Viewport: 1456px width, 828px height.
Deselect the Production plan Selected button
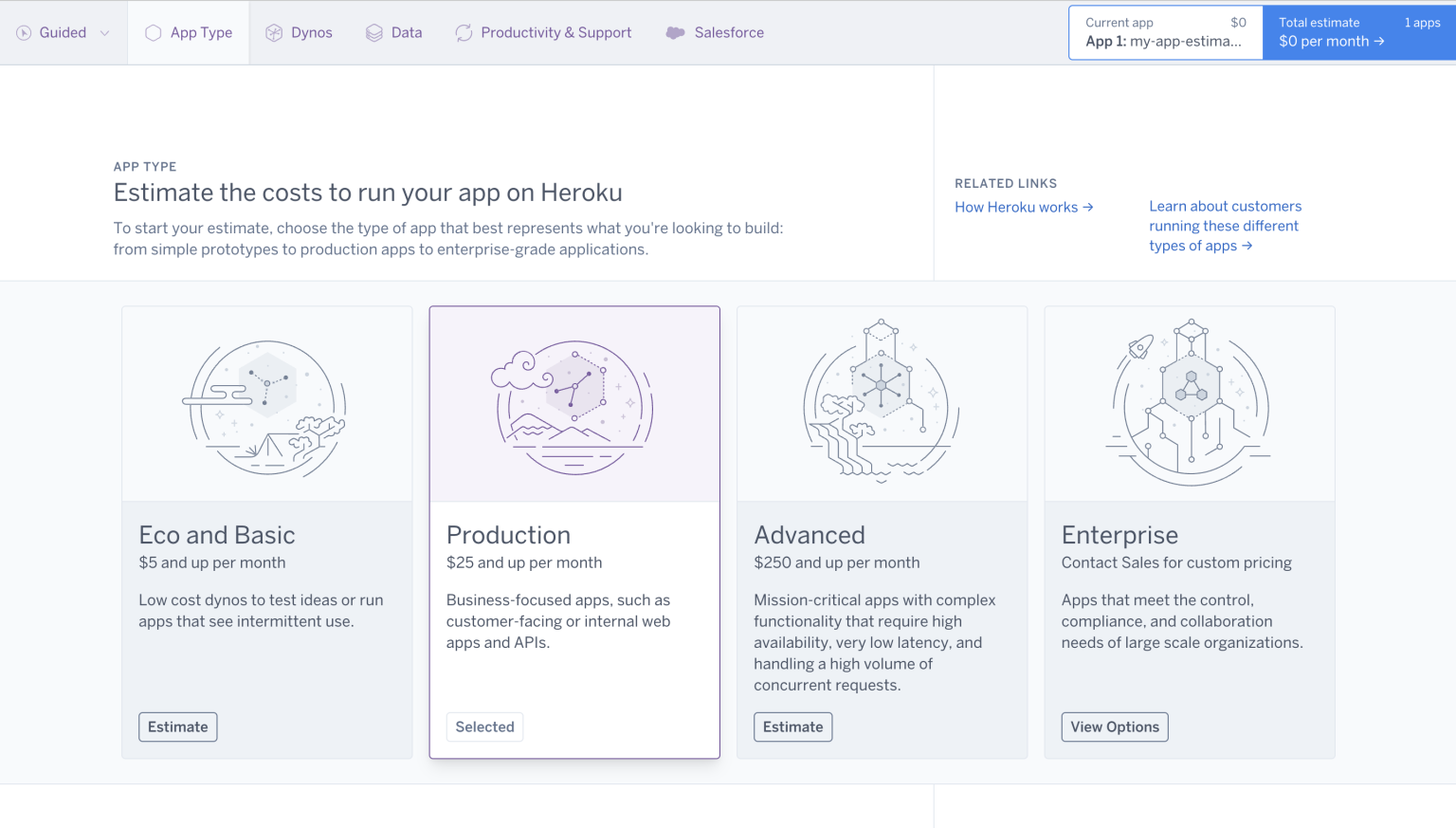[484, 727]
